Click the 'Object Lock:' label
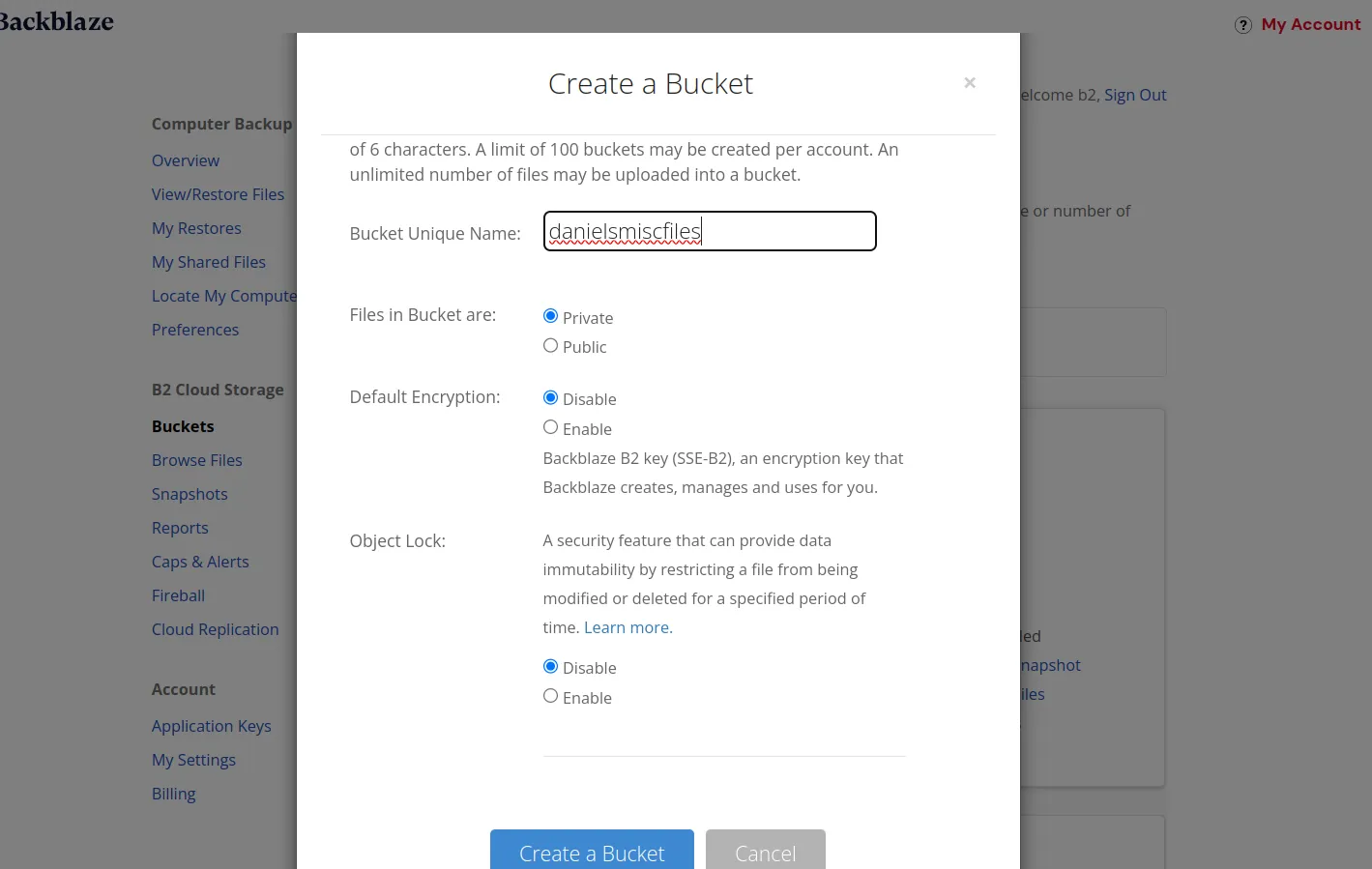 pos(397,541)
